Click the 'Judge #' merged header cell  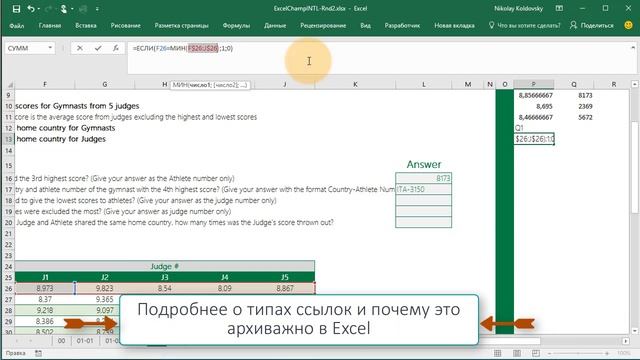coord(164,267)
